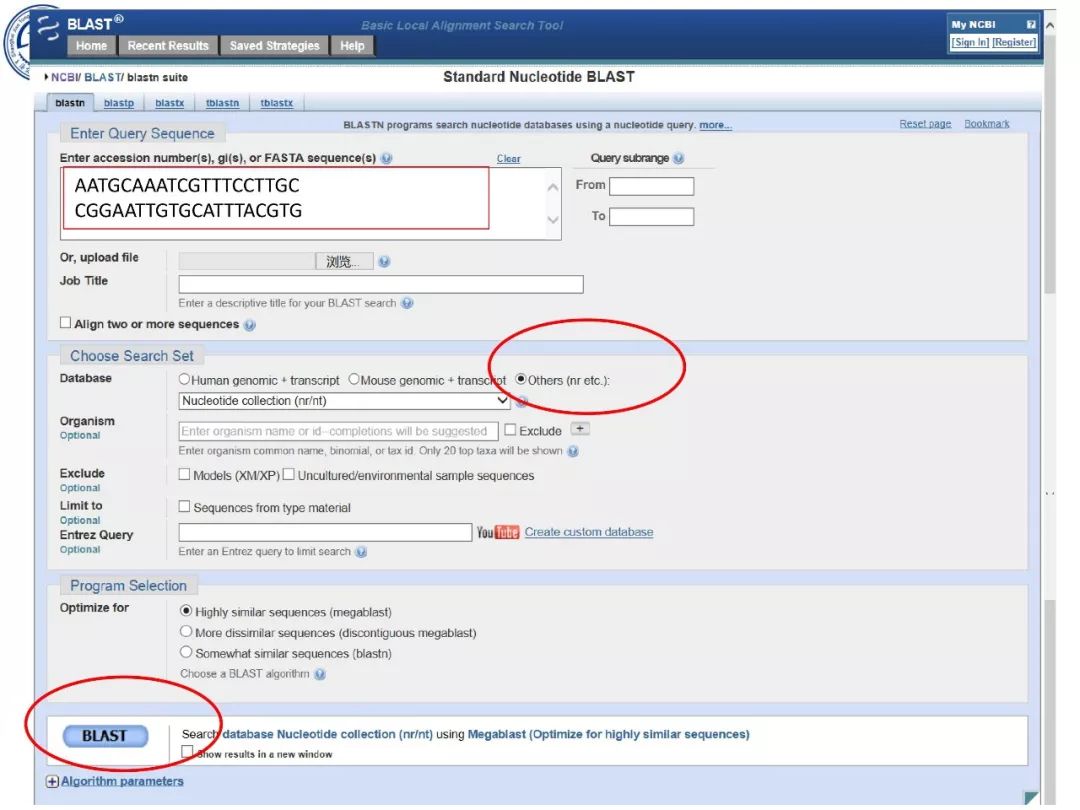Screen dimensions: 1080x810
Task: Click the Job Title input field
Action: click(x=381, y=284)
